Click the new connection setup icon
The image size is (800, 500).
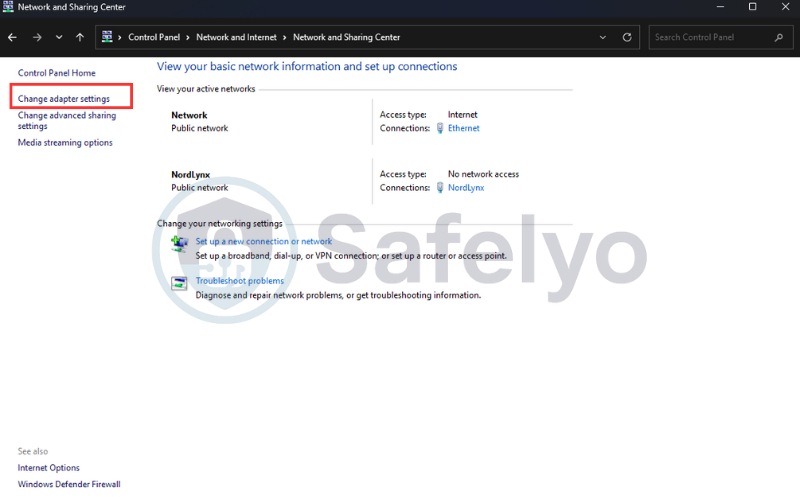179,244
